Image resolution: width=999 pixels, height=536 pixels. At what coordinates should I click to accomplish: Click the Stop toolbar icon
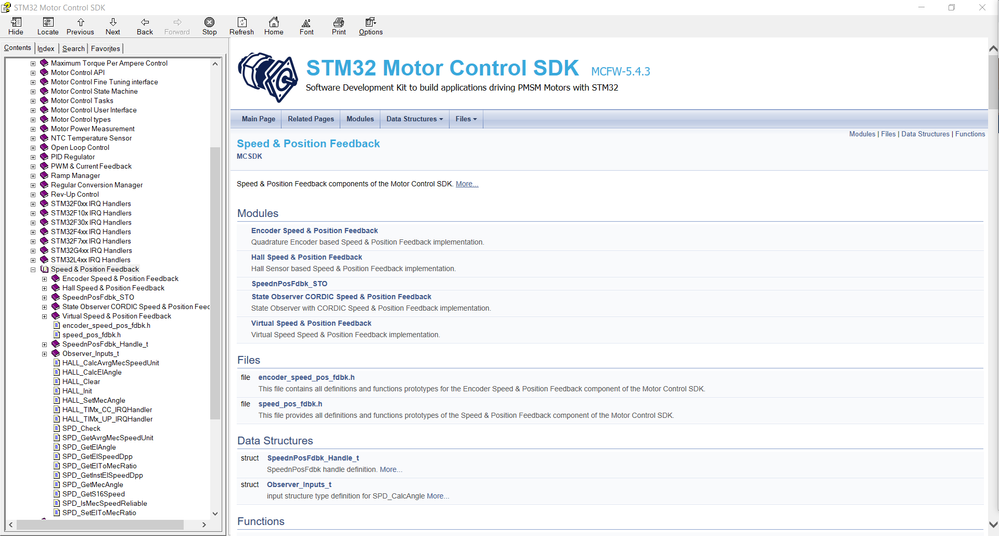209,26
